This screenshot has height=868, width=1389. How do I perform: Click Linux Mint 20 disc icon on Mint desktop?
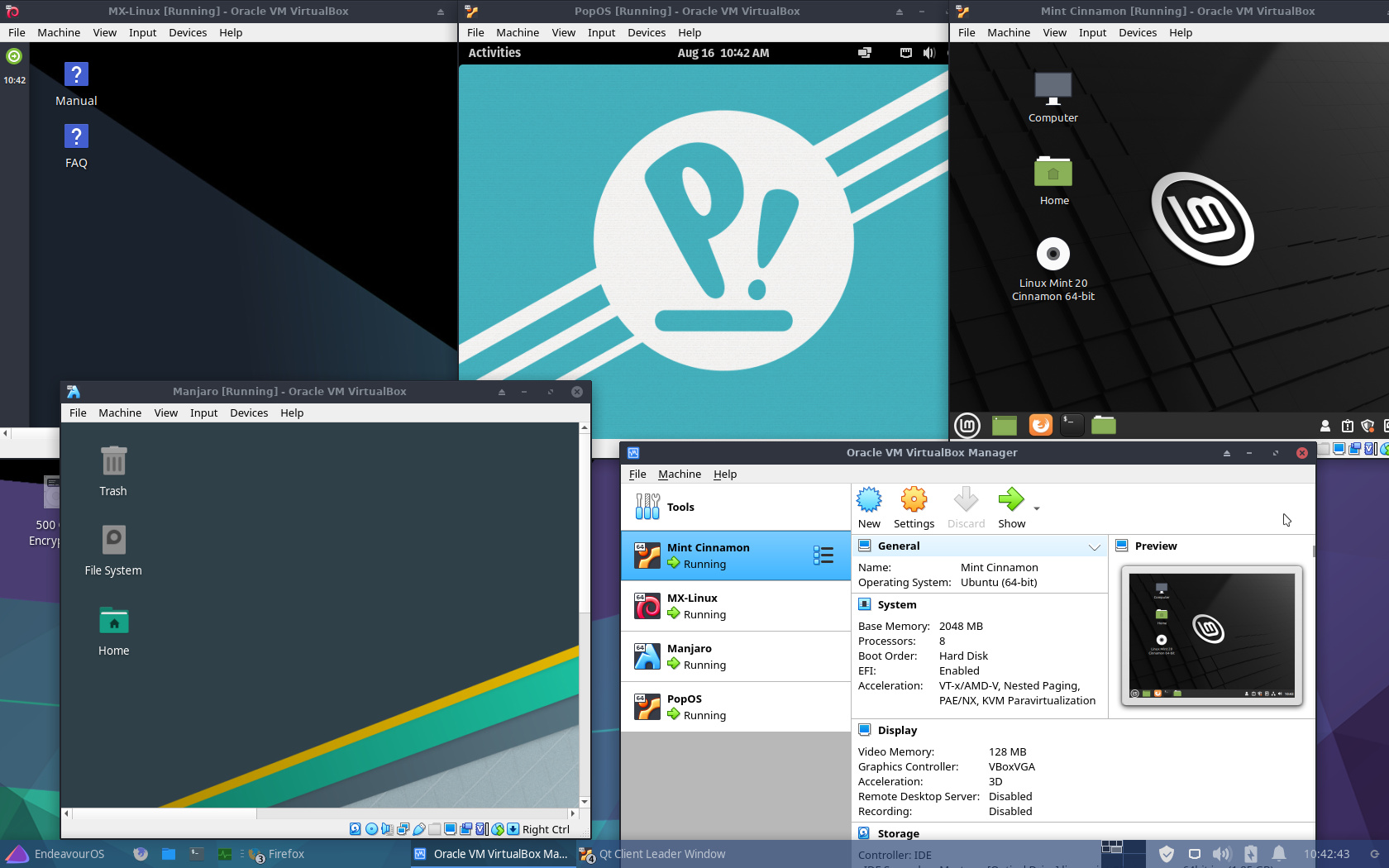(x=1052, y=269)
